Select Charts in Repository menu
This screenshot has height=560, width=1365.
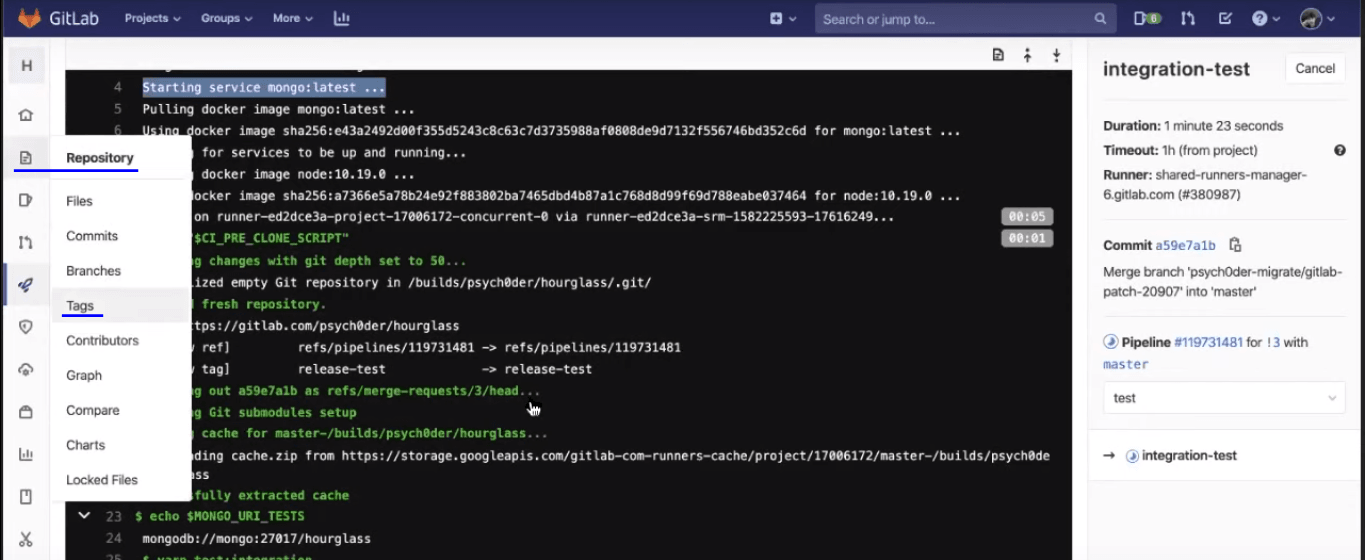click(x=86, y=445)
